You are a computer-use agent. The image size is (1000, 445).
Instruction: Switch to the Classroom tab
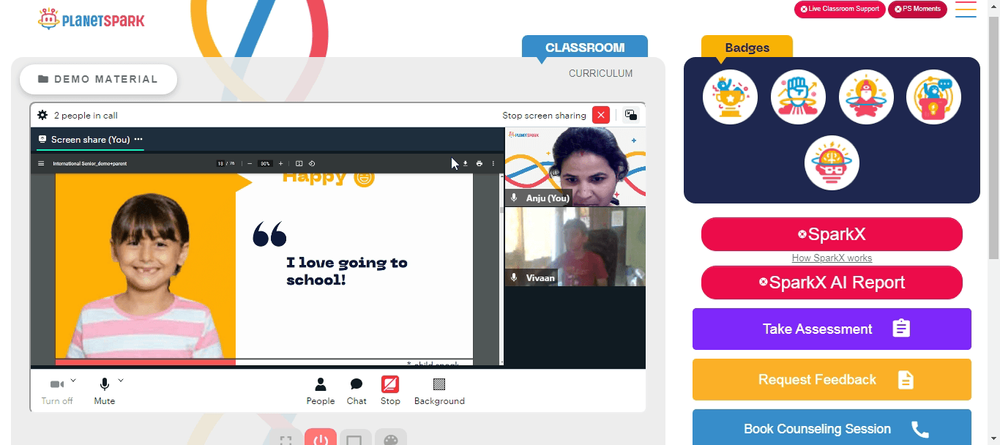tap(585, 48)
